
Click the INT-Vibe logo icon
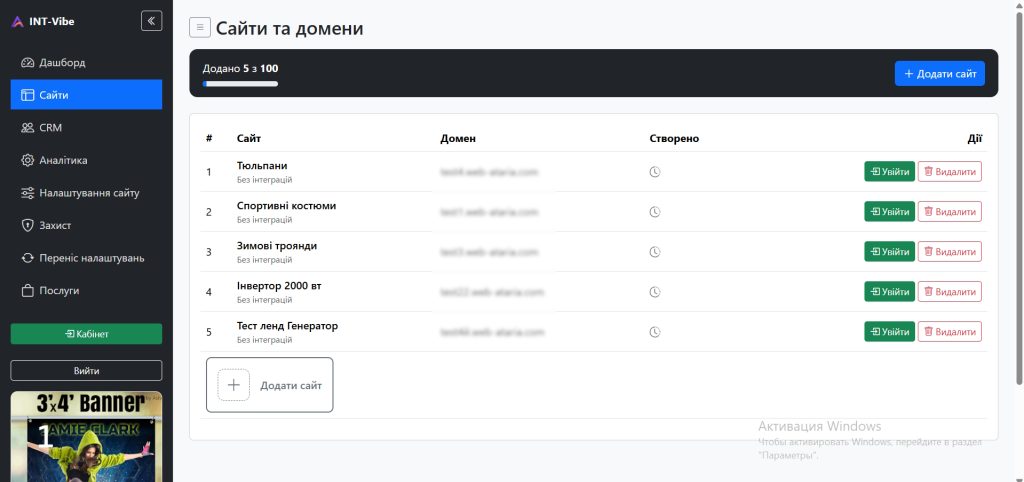18,22
